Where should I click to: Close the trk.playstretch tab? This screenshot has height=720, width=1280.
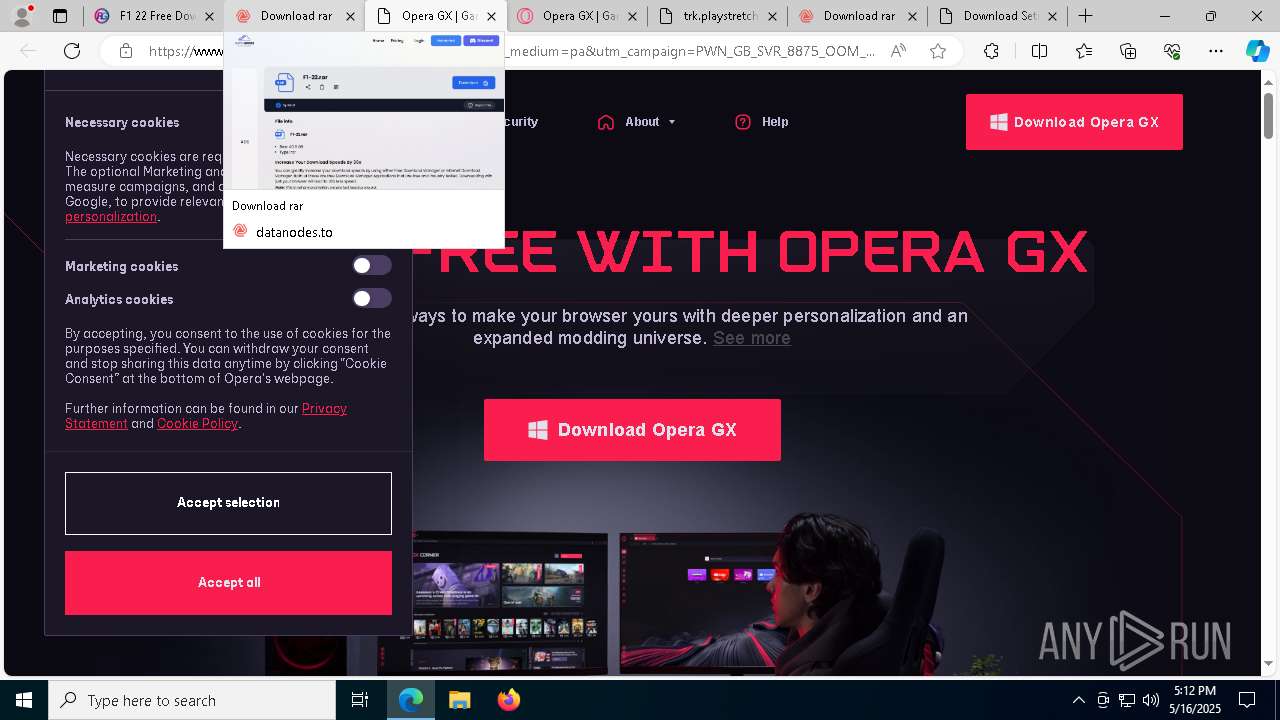[771, 16]
